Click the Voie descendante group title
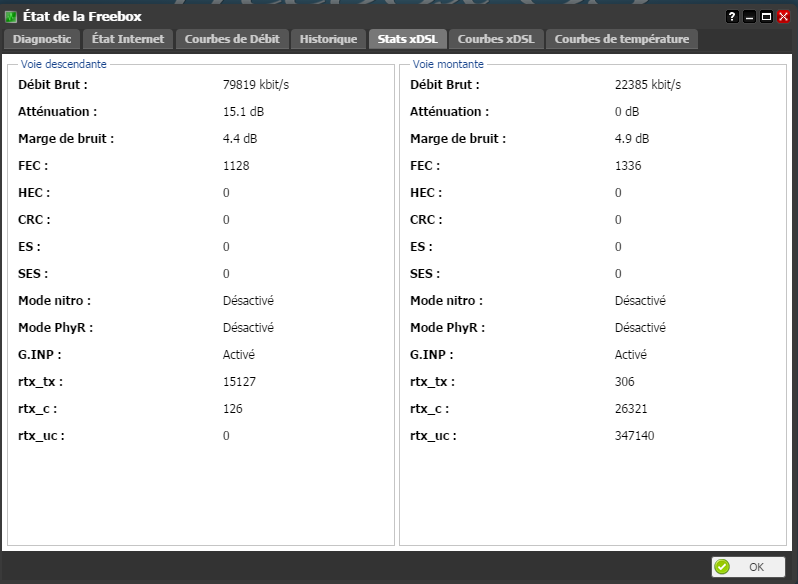This screenshot has width=798, height=584. (64, 64)
